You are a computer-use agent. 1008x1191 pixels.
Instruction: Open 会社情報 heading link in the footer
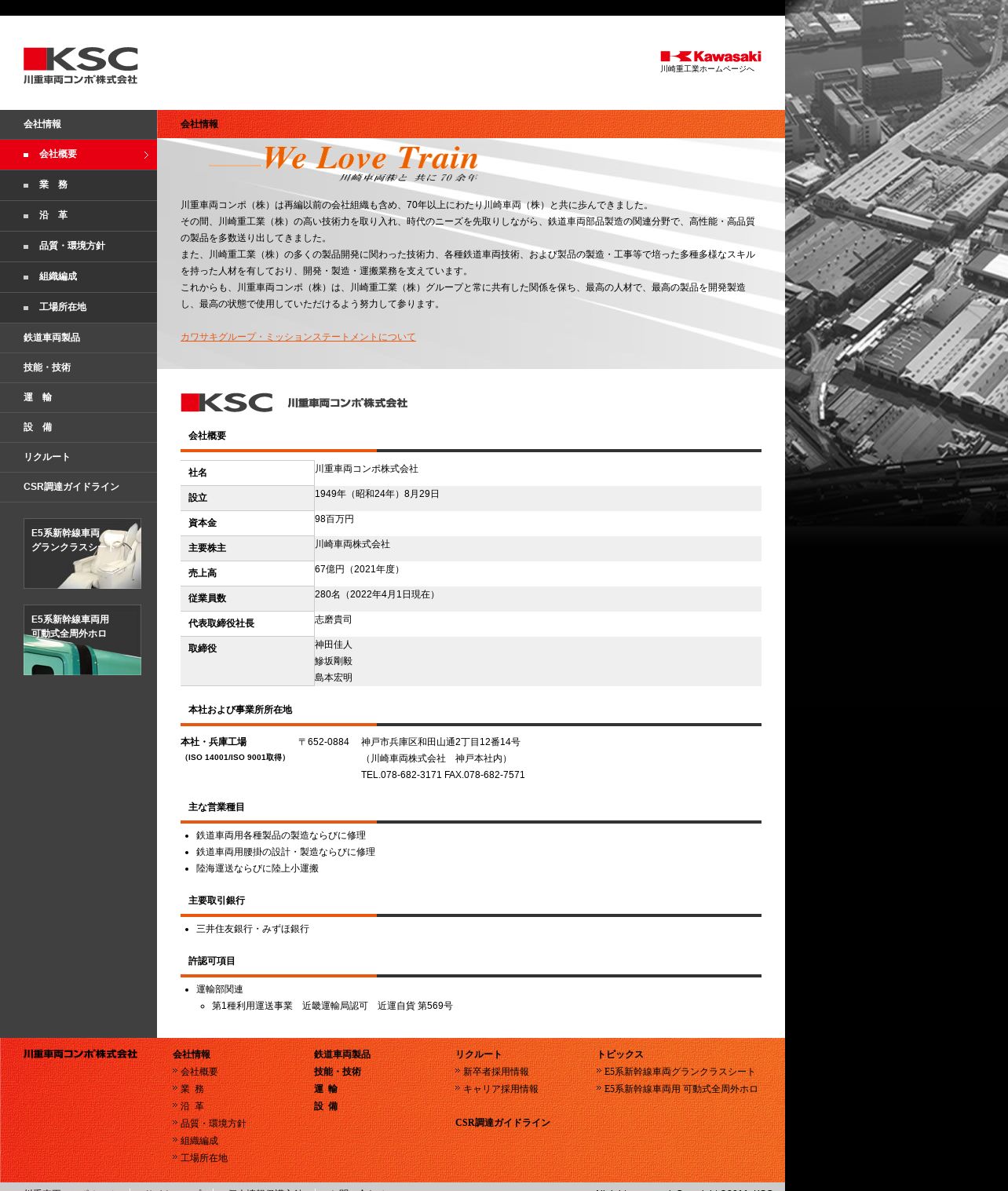point(192,1054)
